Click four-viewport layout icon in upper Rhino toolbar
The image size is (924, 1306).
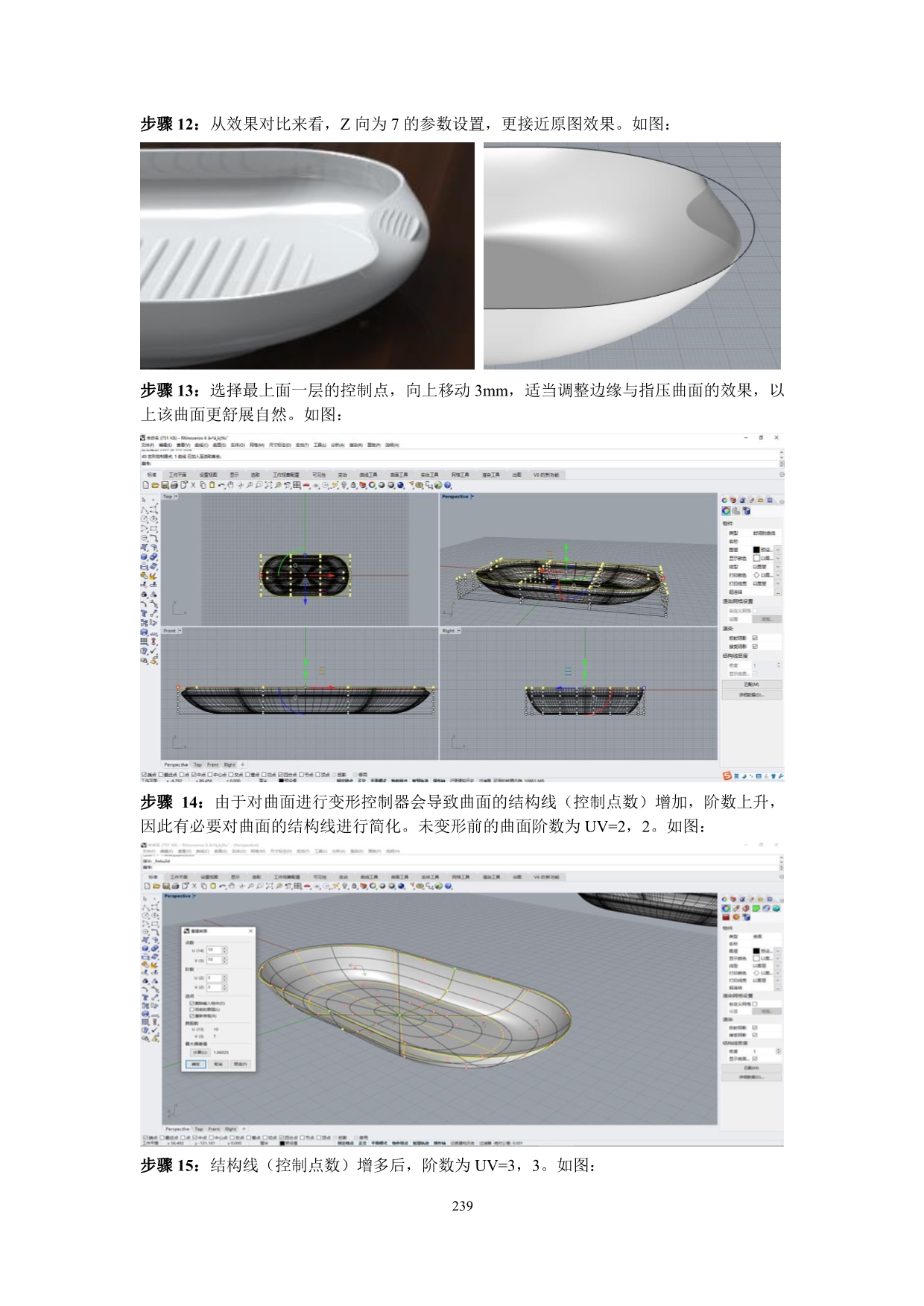click(297, 485)
